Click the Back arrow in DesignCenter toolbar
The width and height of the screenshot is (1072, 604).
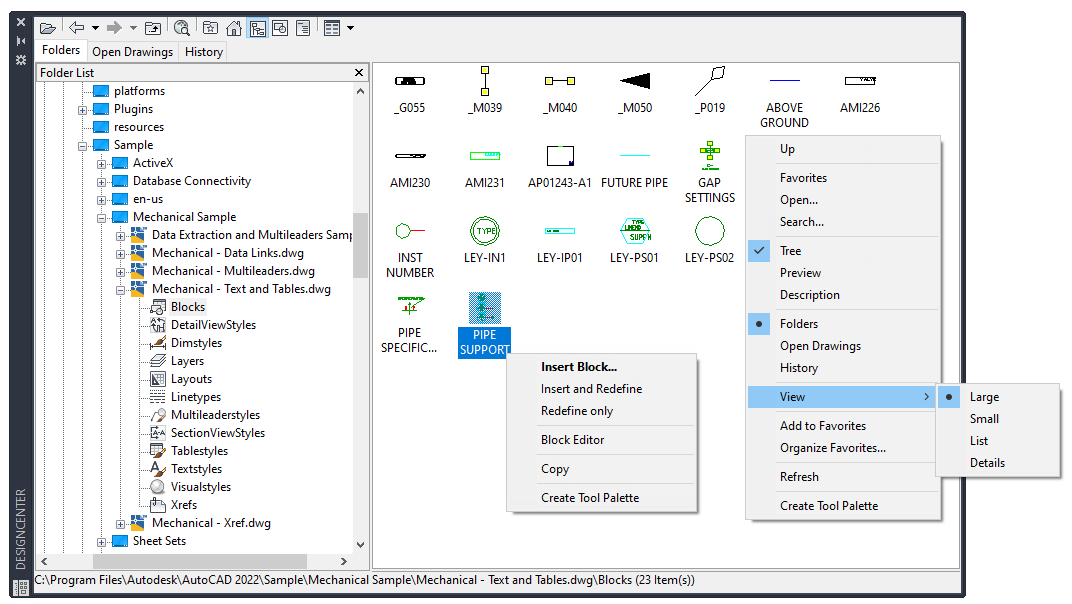[76, 28]
